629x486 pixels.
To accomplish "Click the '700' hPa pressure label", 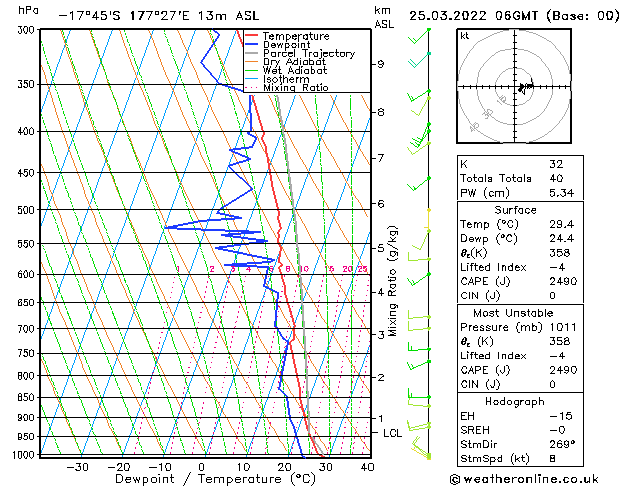I will coord(28,329).
